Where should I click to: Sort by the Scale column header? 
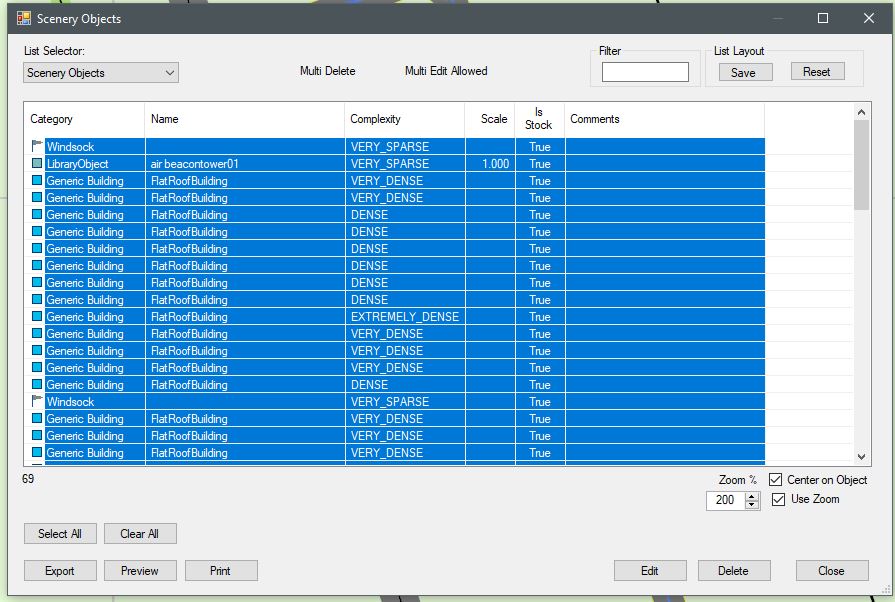click(490, 119)
